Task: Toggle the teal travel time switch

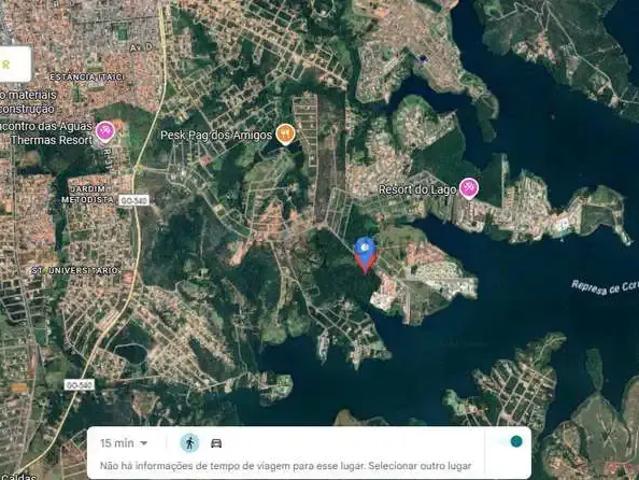Action: point(516,441)
